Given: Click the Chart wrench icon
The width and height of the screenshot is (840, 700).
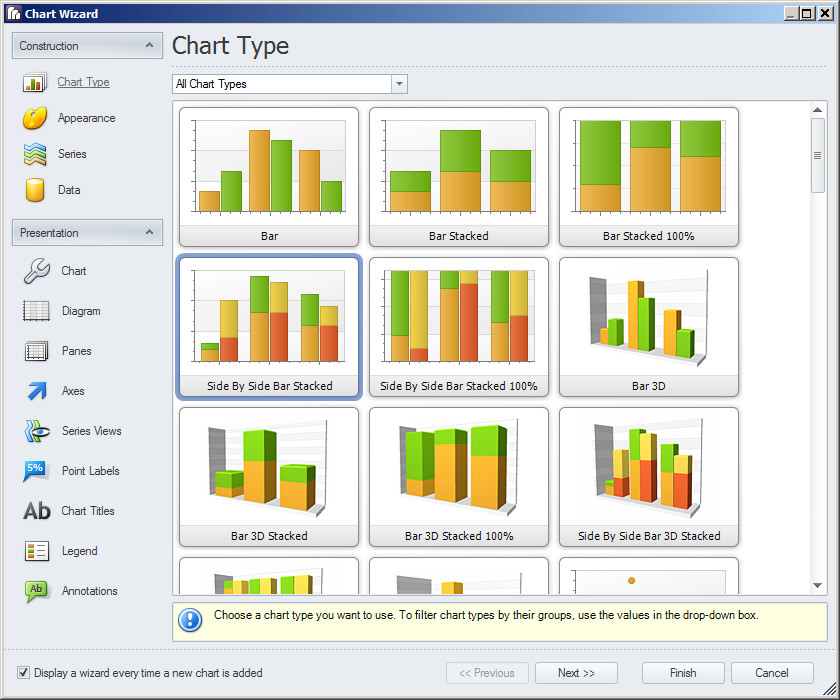Looking at the screenshot, I should tap(36, 271).
